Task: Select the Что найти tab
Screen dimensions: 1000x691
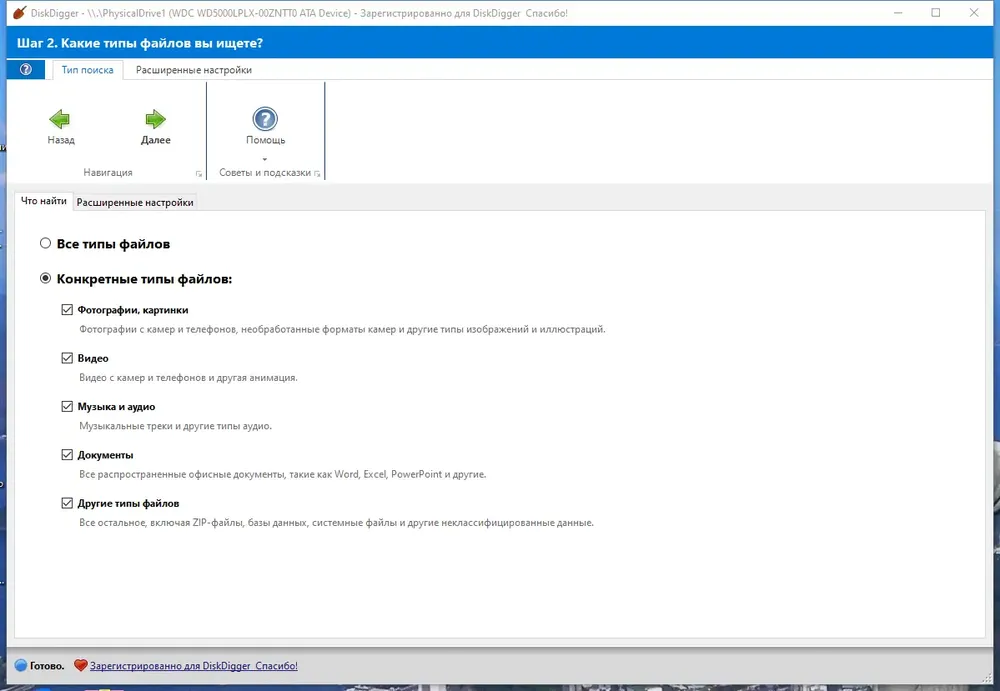Action: pyautogui.click(x=43, y=201)
